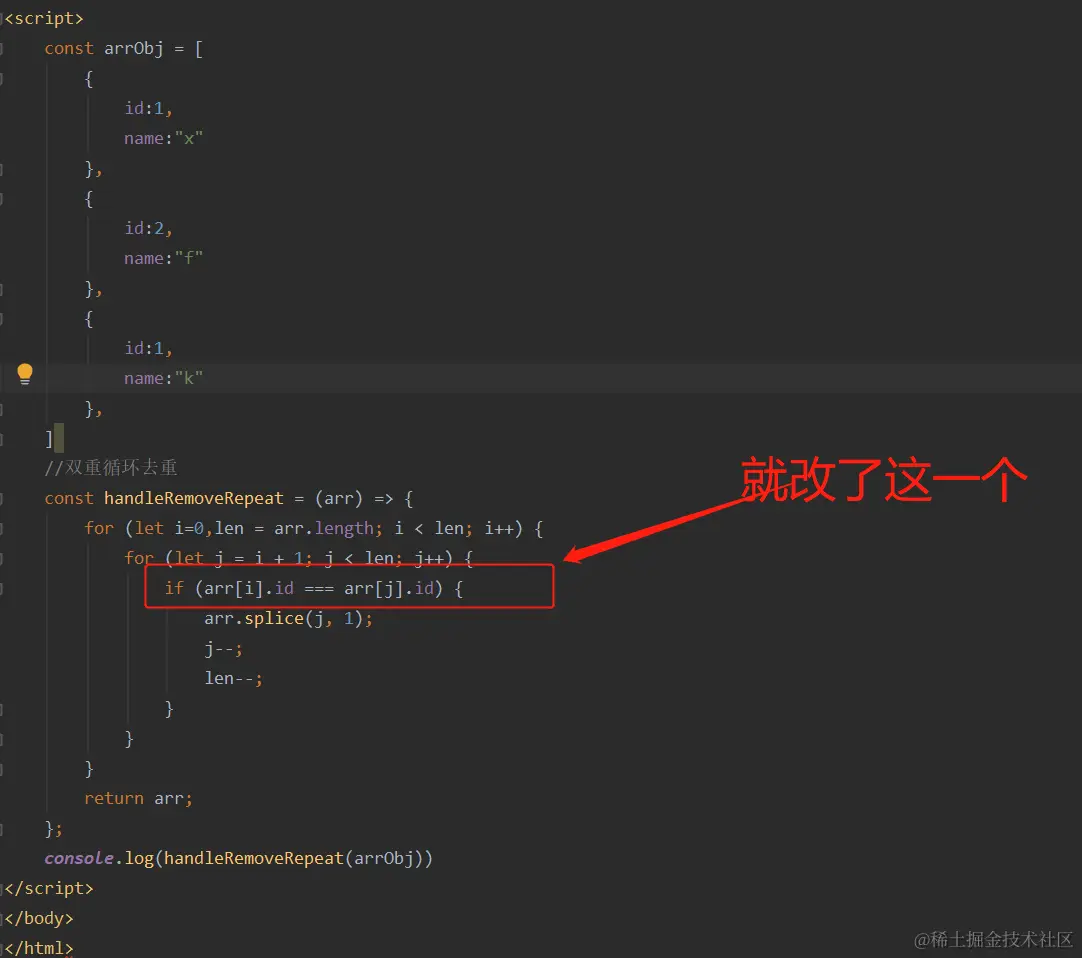Click the id:1 line above name:"x"

[x=148, y=108]
